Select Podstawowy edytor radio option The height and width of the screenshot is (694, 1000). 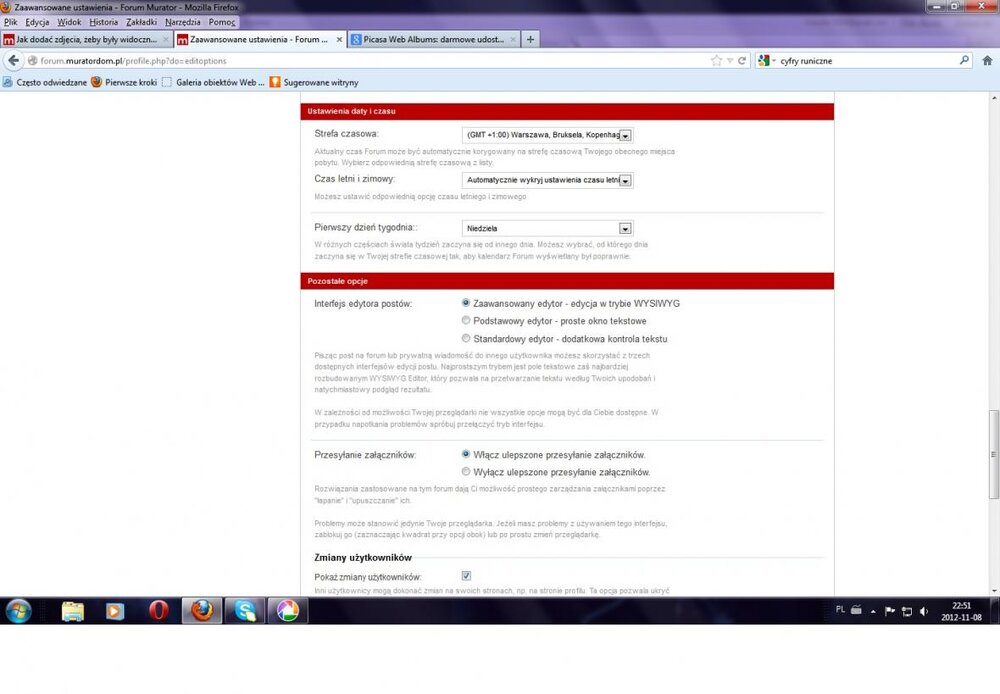point(466,321)
